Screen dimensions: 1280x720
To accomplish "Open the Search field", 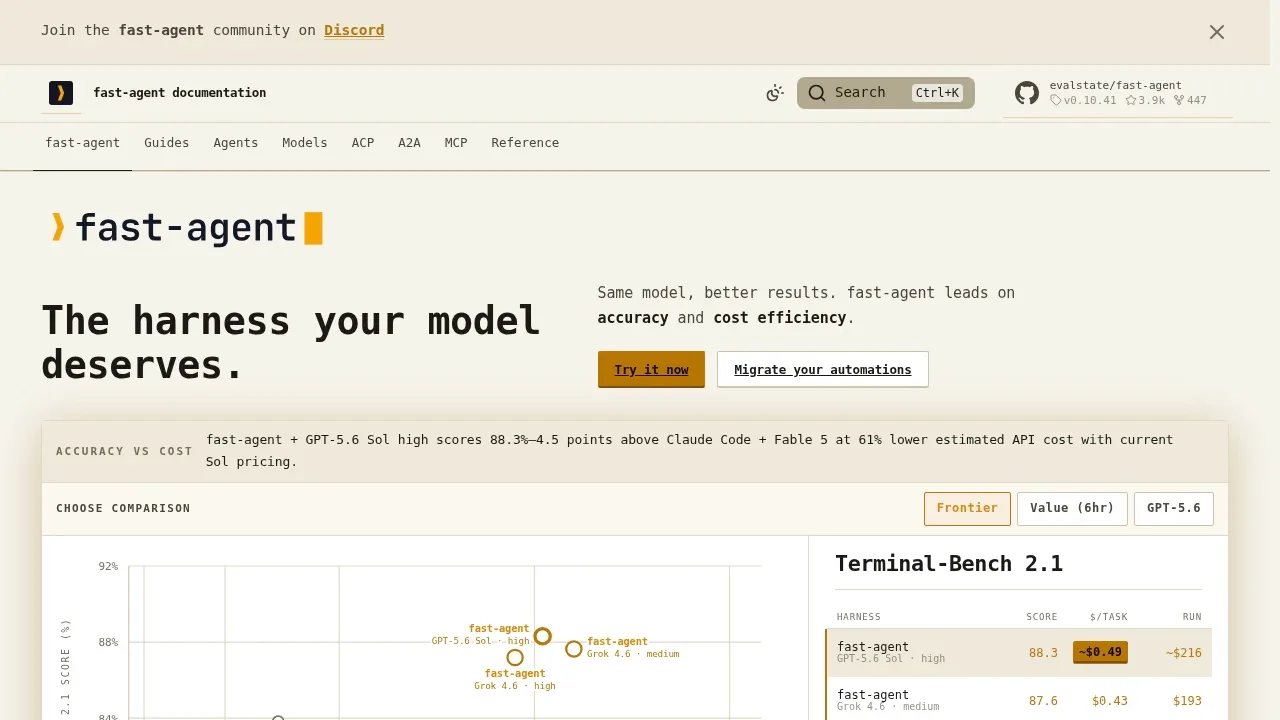I will (x=886, y=93).
